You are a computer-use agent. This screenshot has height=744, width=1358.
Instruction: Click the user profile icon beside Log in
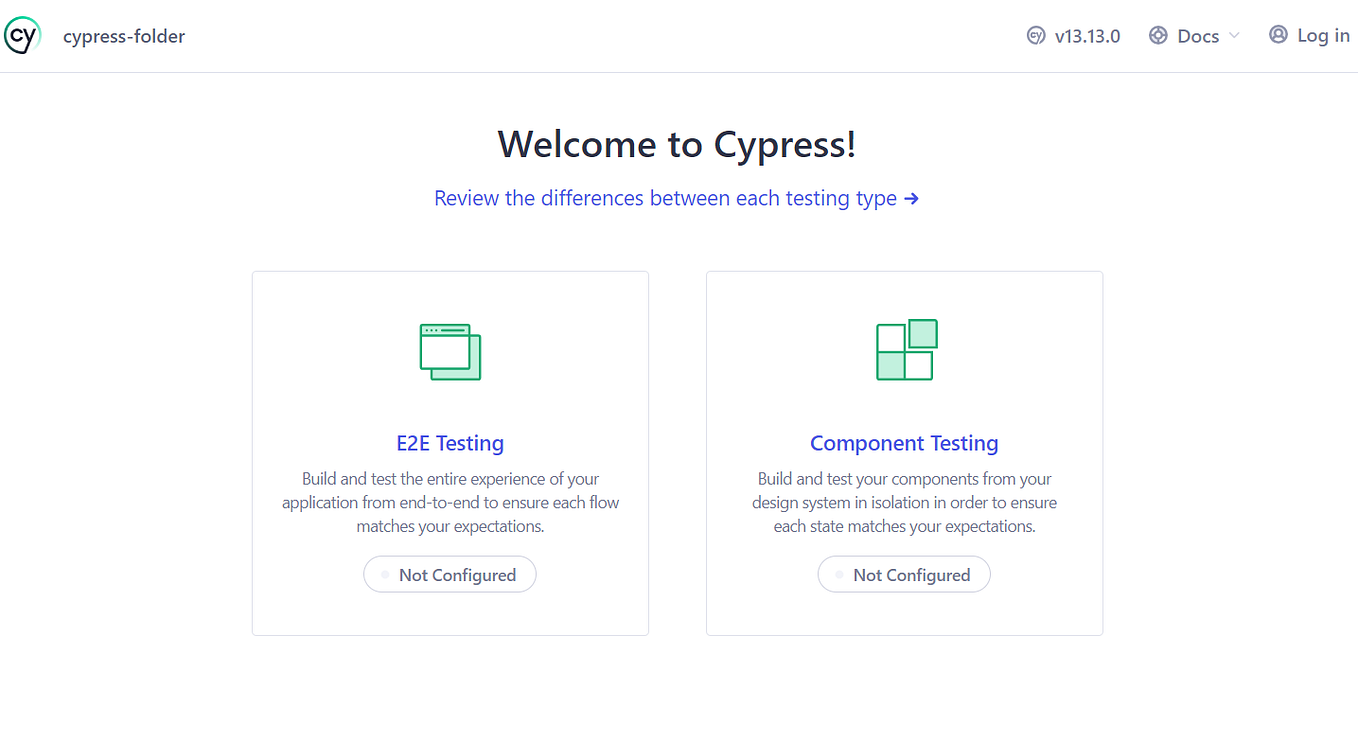point(1278,34)
